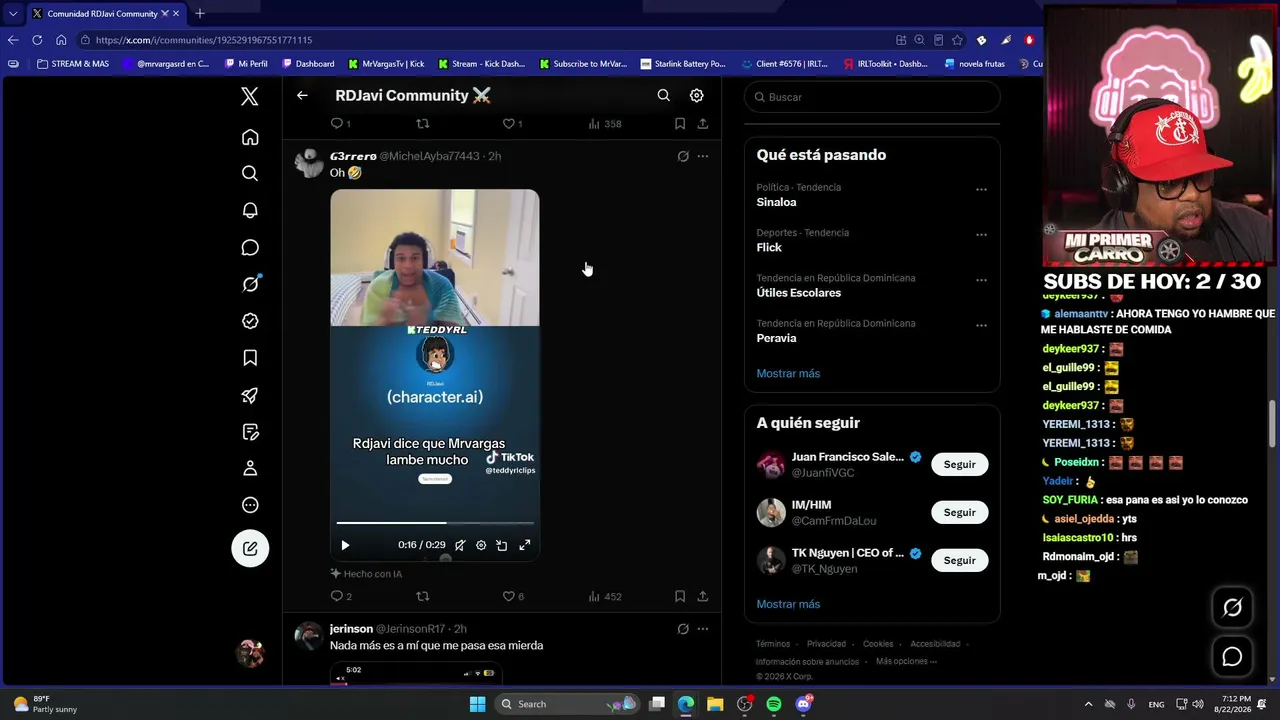This screenshot has width=1280, height=720.
Task: Open novela frutas bookmark
Action: coord(974,64)
